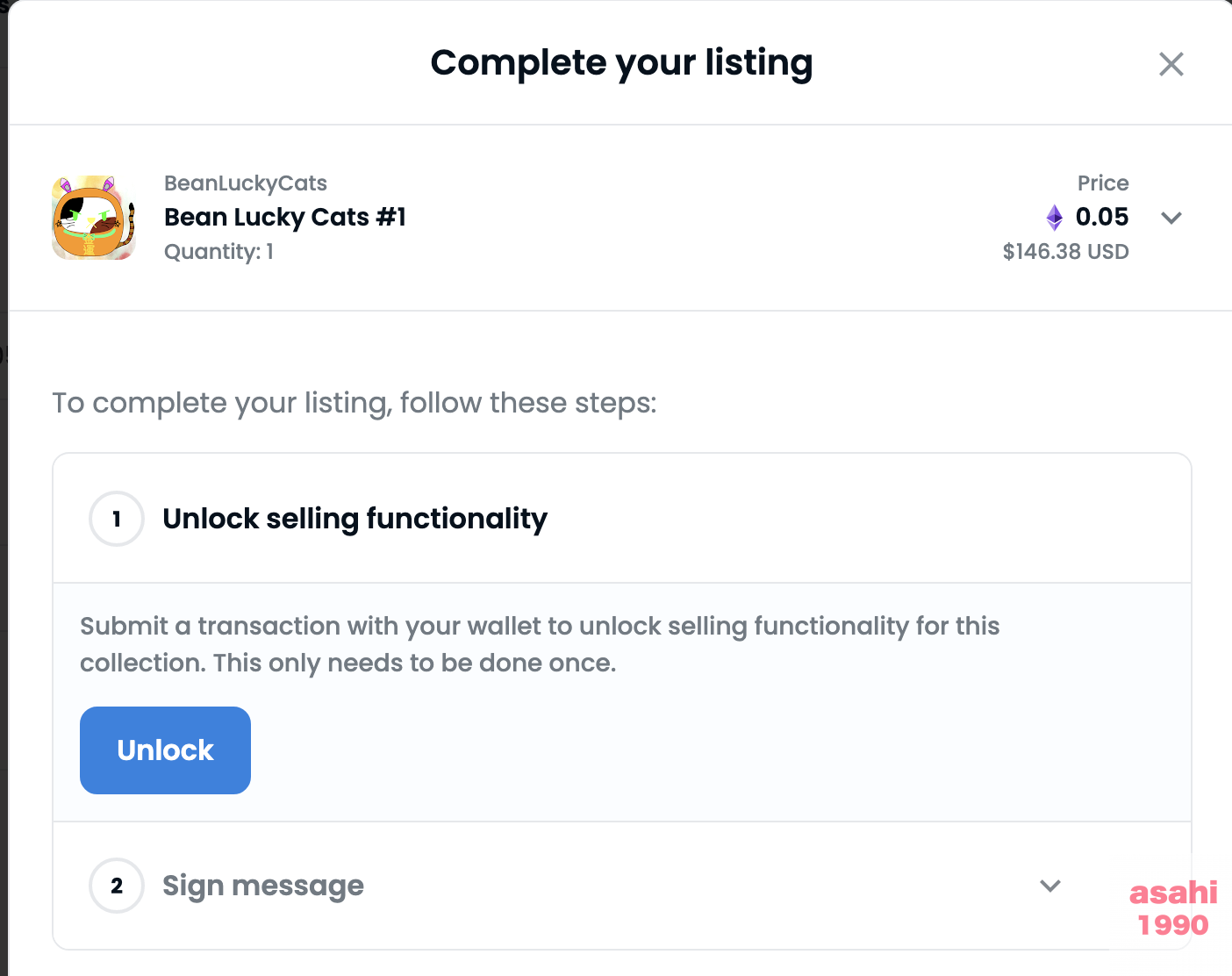The width and height of the screenshot is (1232, 976).
Task: Click the unlock transaction description text
Action: point(540,644)
